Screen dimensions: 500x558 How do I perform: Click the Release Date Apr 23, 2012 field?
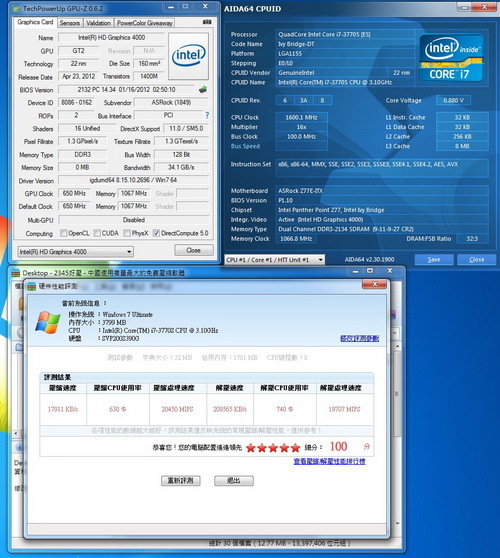[x=79, y=76]
